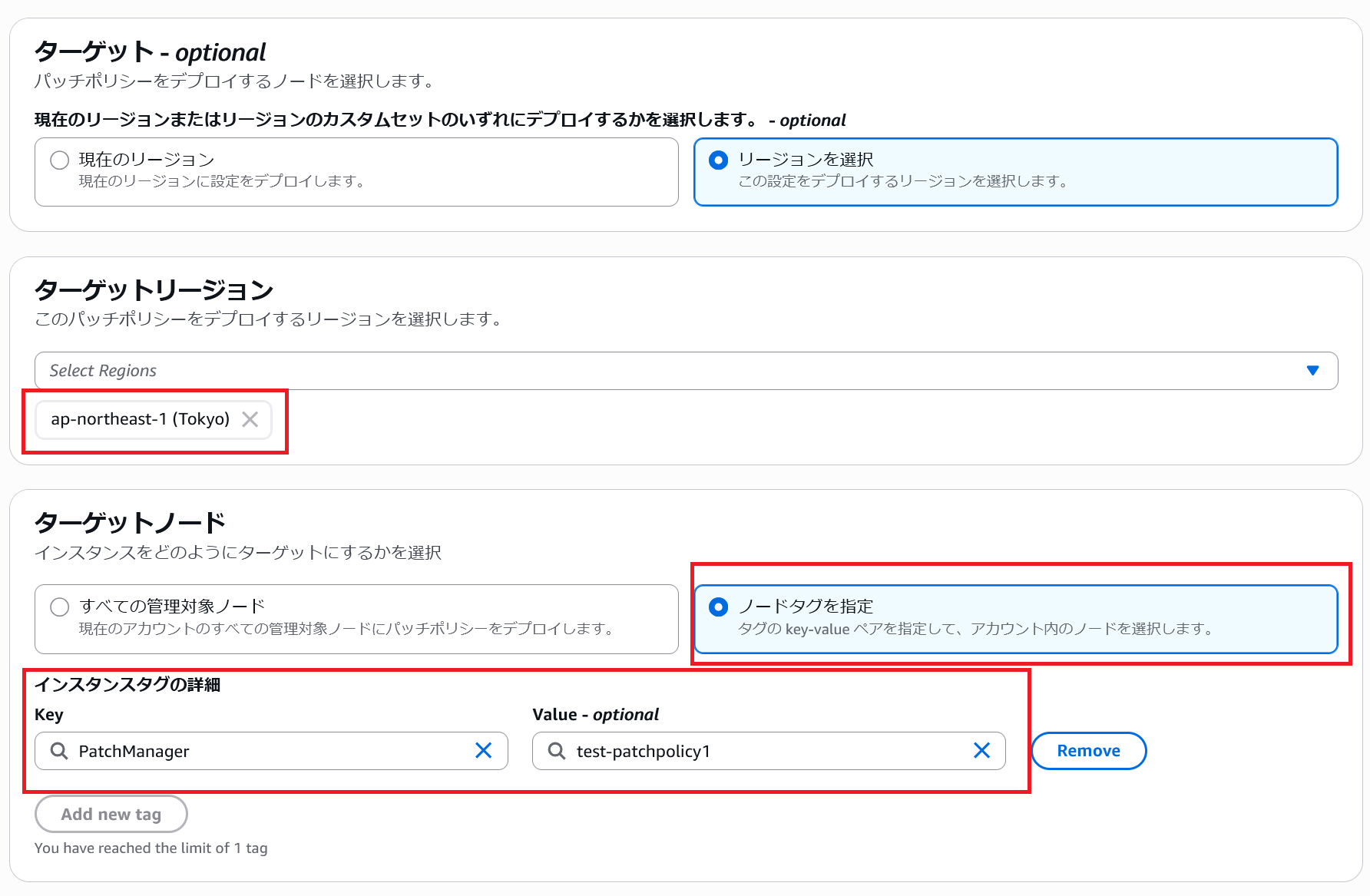Viewport: 1370px width, 896px height.
Task: Click the tag limit reached message
Action: (151, 848)
